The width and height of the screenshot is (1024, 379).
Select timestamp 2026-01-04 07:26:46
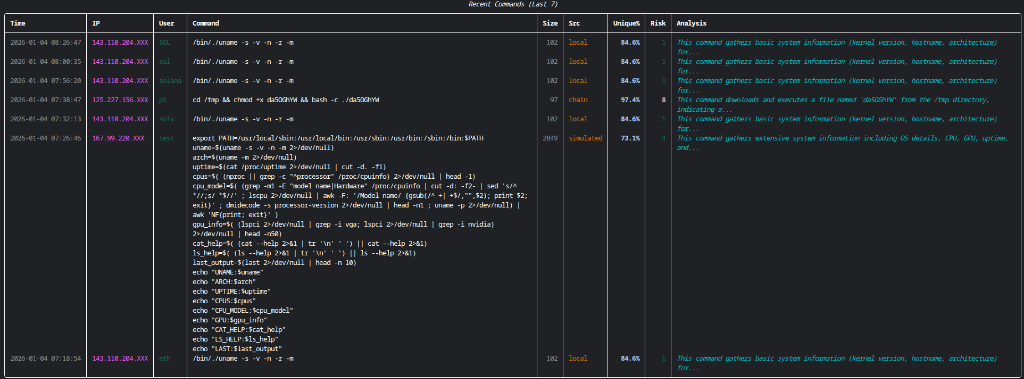point(46,139)
